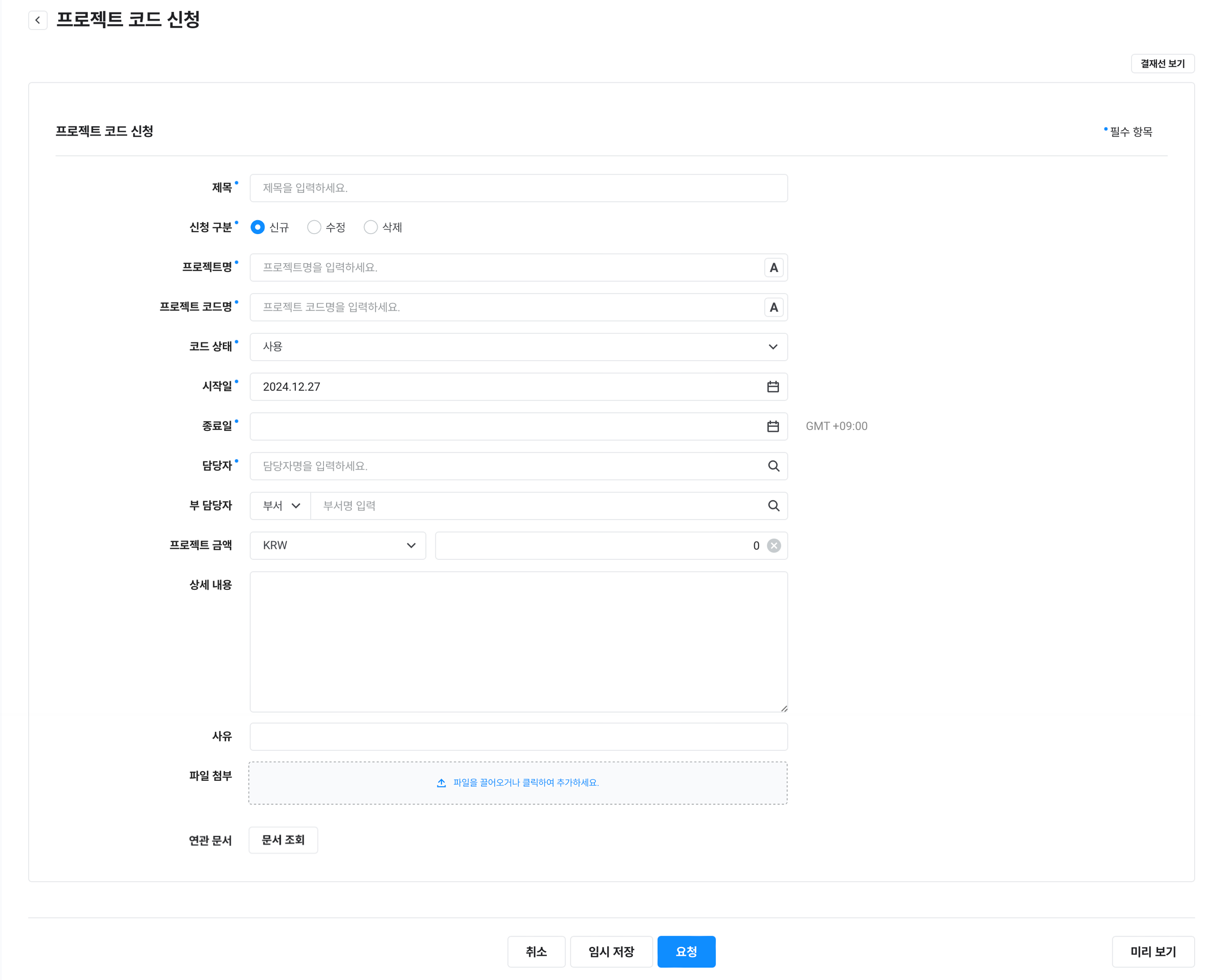The image size is (1222, 980).
Task: Click the search icon in 담당자 field
Action: [x=773, y=466]
